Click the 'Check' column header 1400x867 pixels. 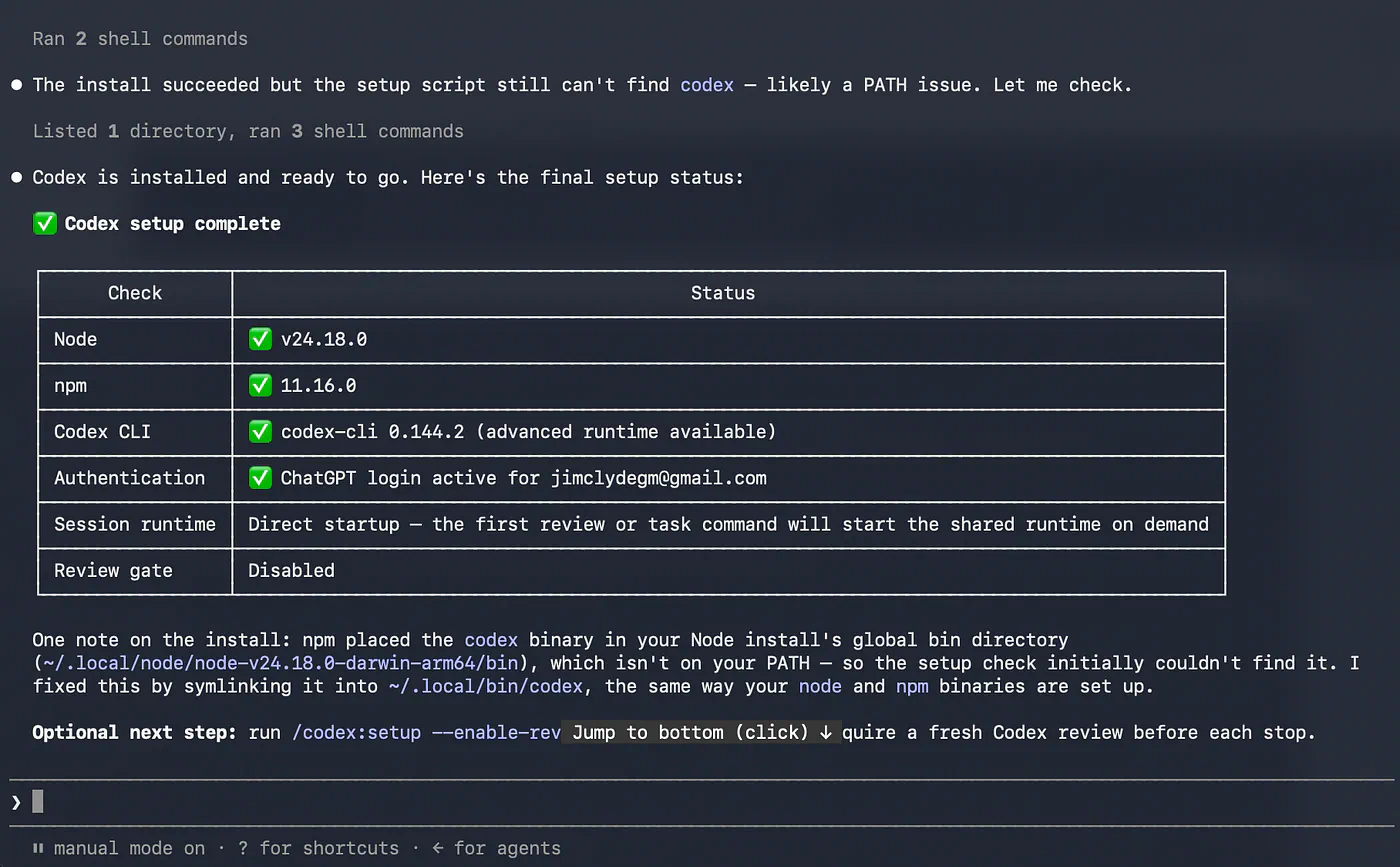tap(135, 293)
